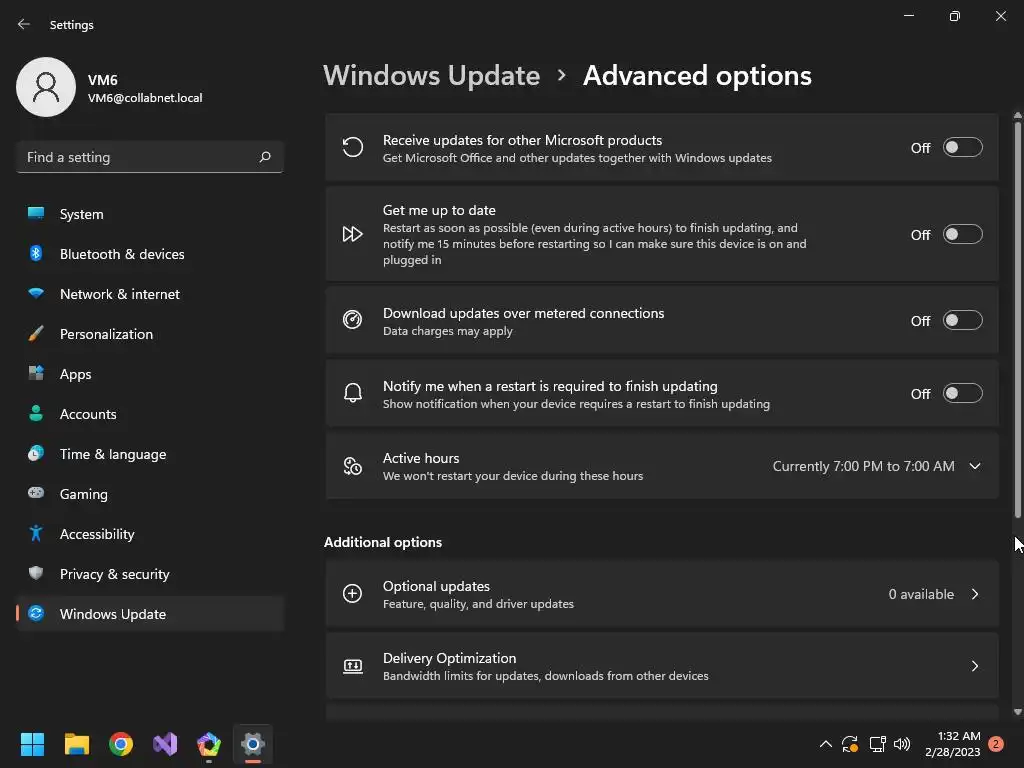Select Privacy & security in sidebar
The image size is (1024, 768).
pyautogui.click(x=150, y=573)
